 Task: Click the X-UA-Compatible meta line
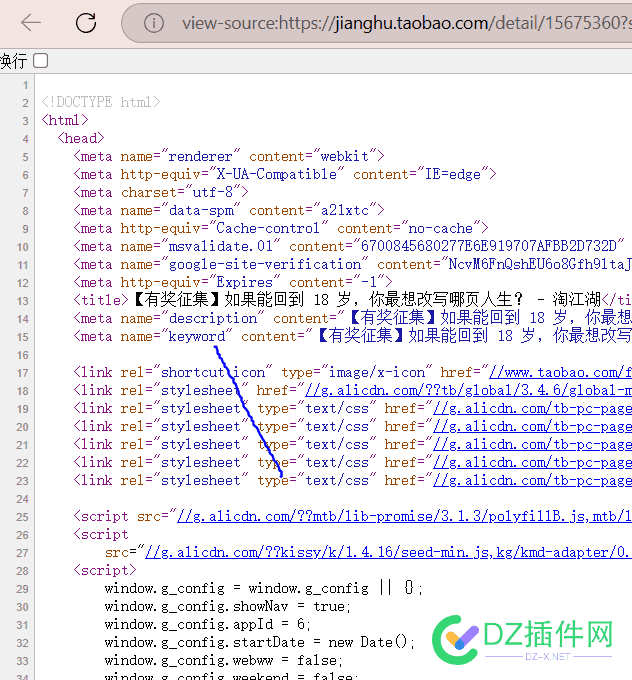[x=285, y=174]
